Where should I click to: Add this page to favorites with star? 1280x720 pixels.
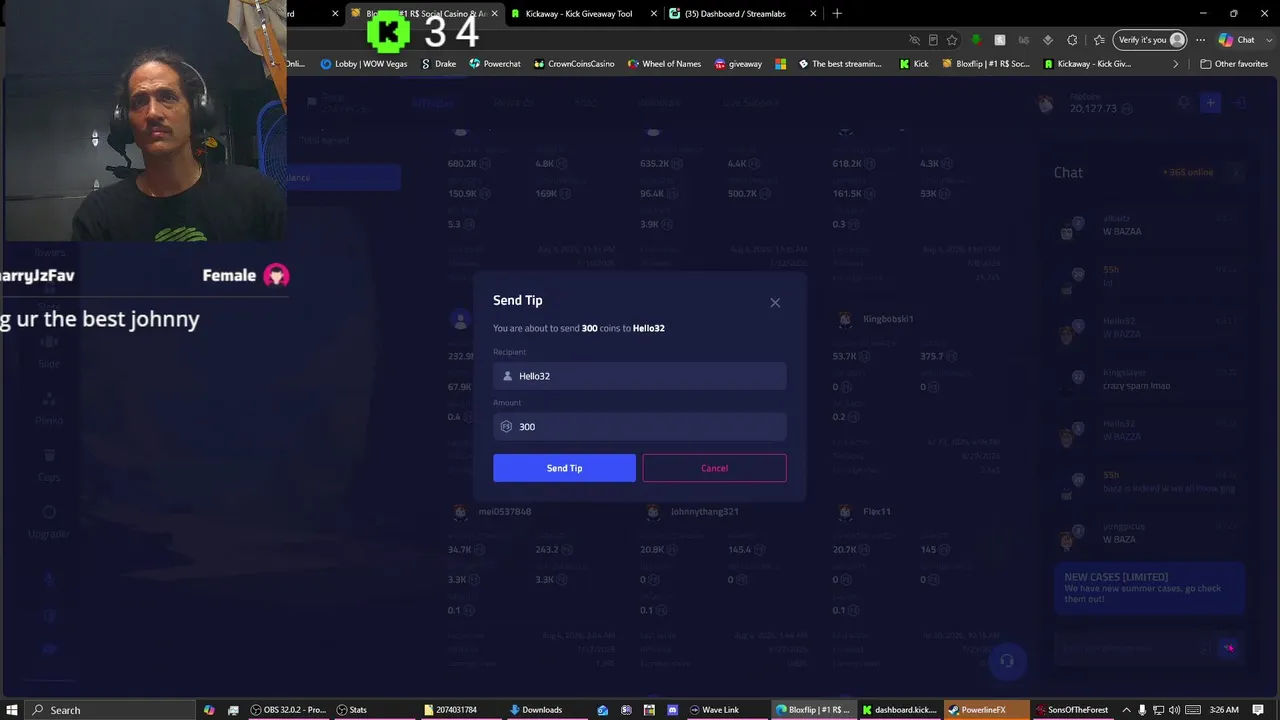(952, 40)
